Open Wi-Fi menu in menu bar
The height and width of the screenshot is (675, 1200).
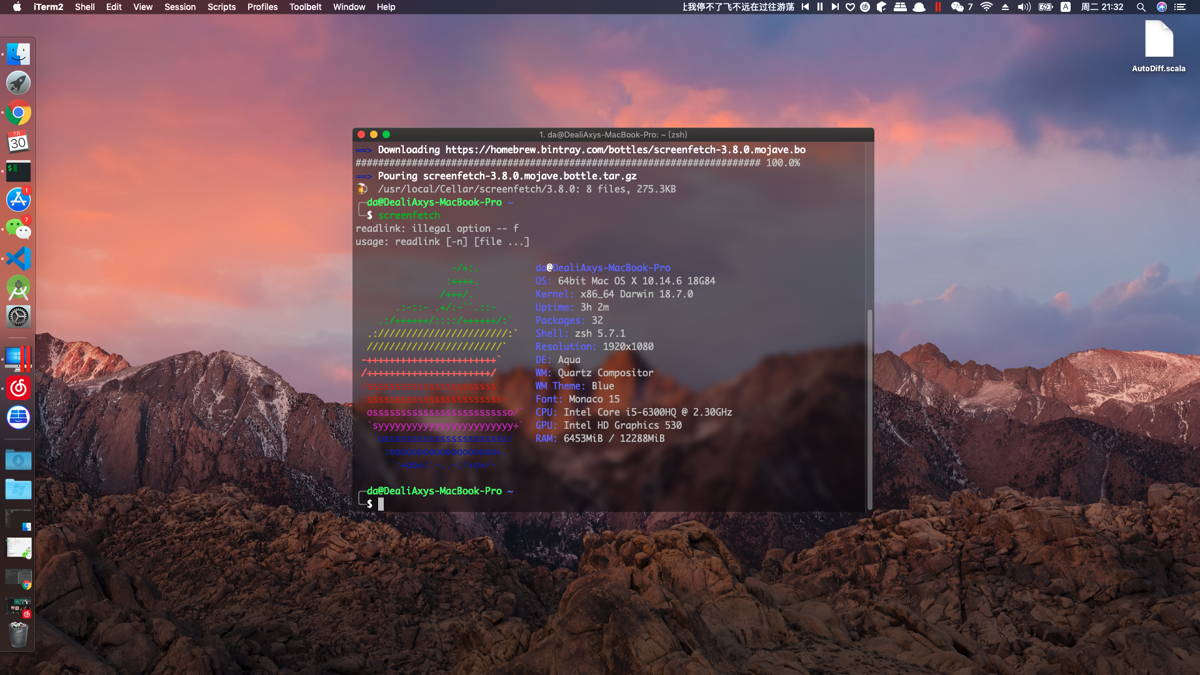tap(986, 7)
